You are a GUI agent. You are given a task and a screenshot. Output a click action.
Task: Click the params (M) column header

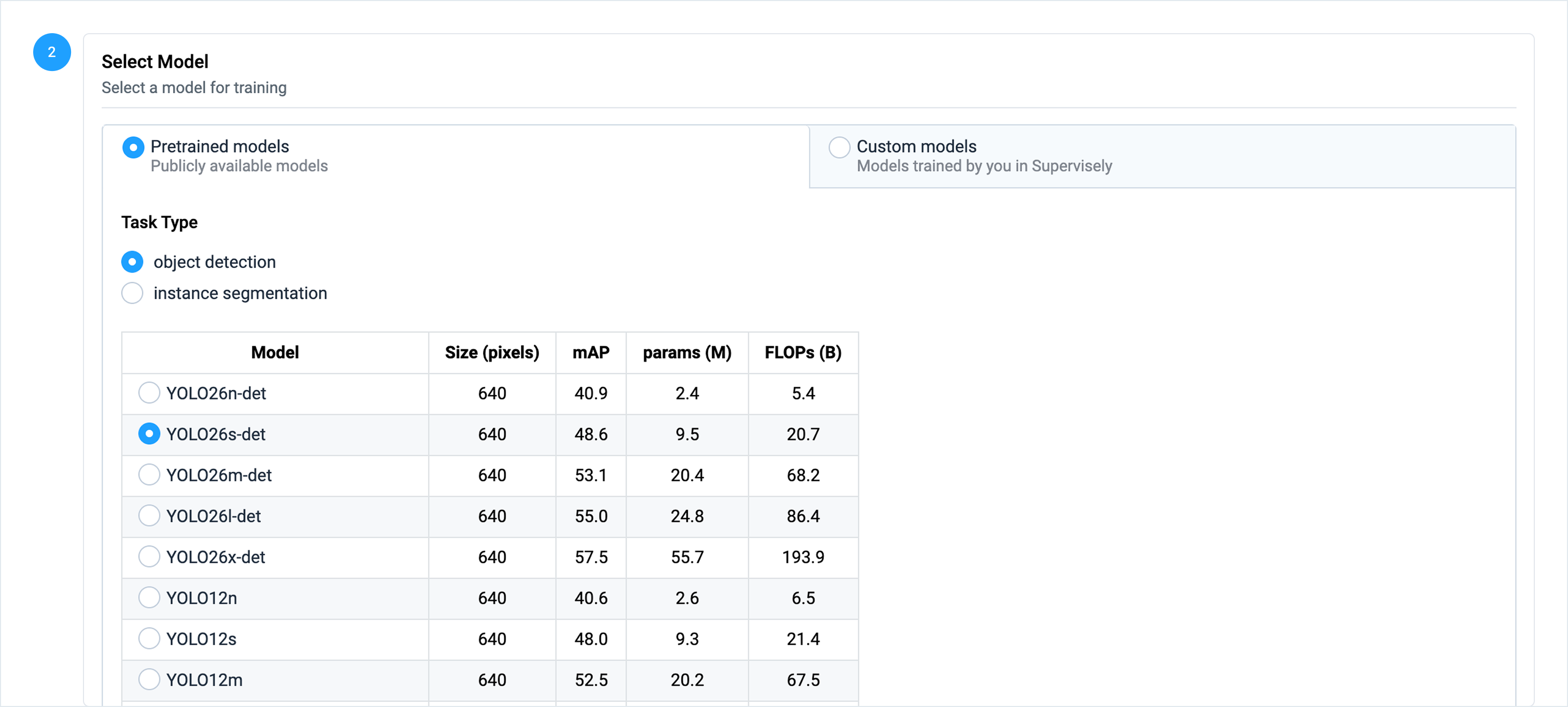(x=687, y=352)
